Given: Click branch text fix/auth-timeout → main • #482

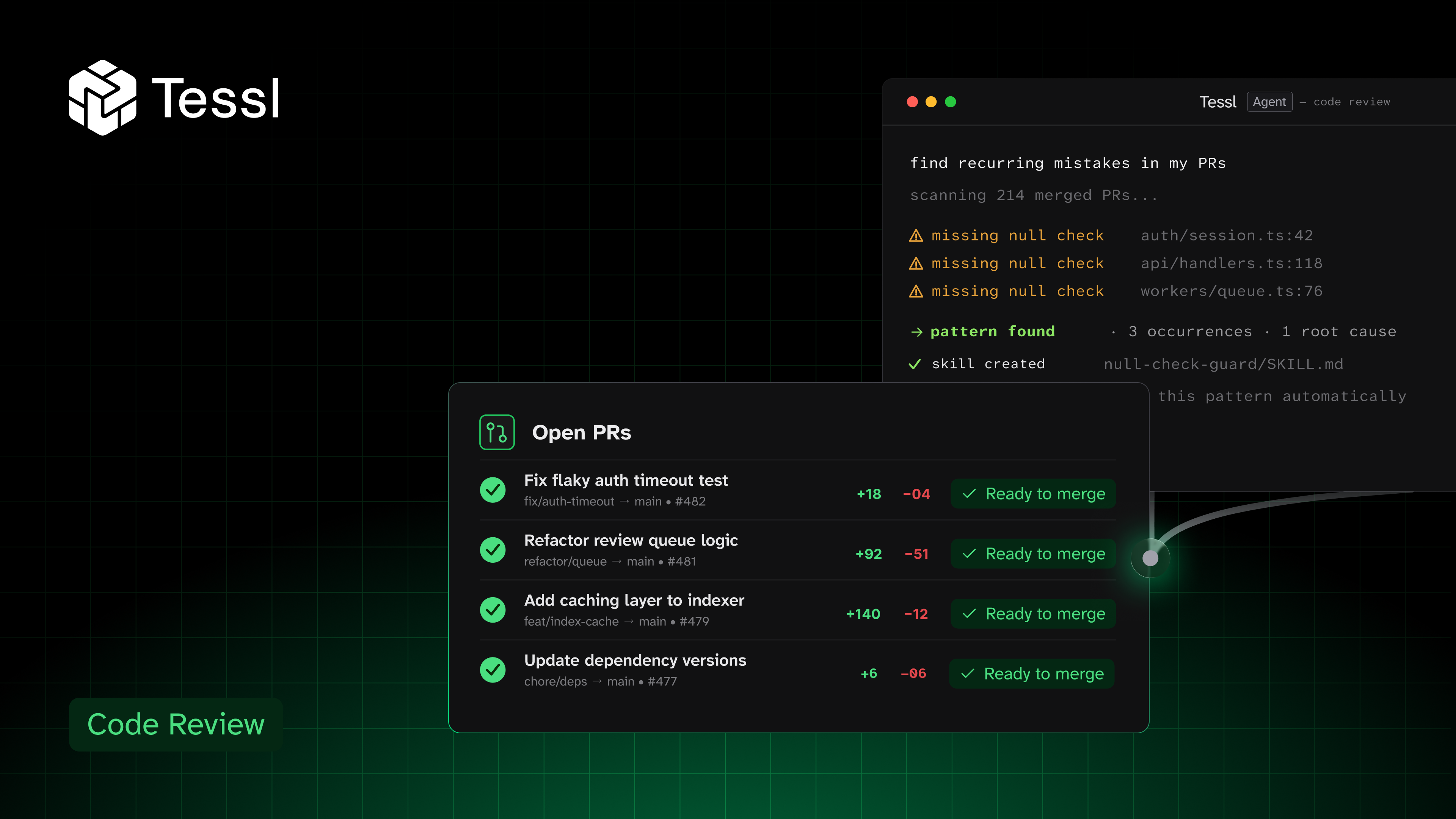Looking at the screenshot, I should tap(615, 501).
